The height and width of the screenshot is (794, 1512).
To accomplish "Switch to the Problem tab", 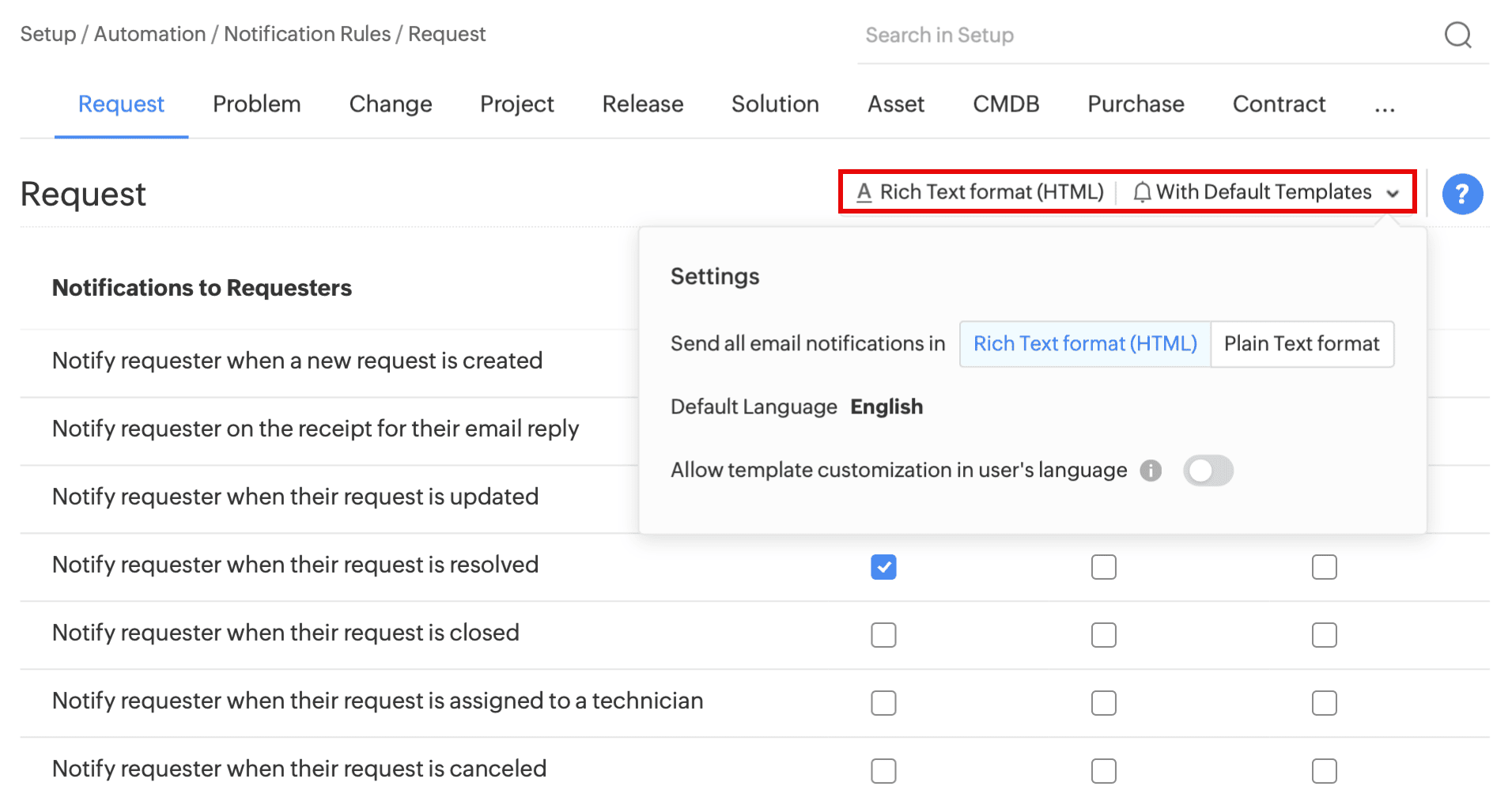I will pyautogui.click(x=256, y=104).
